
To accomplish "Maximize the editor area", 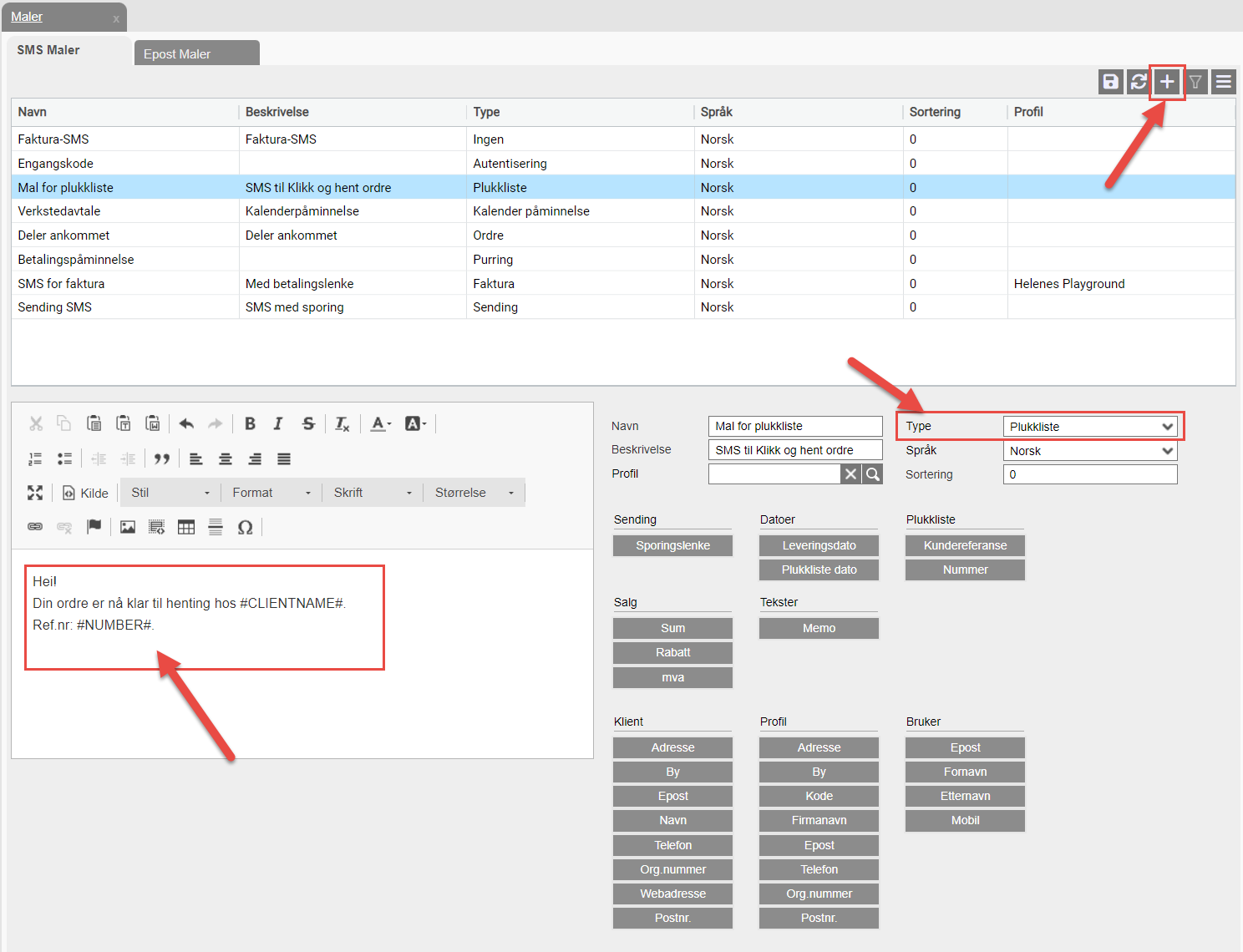I will tap(35, 493).
